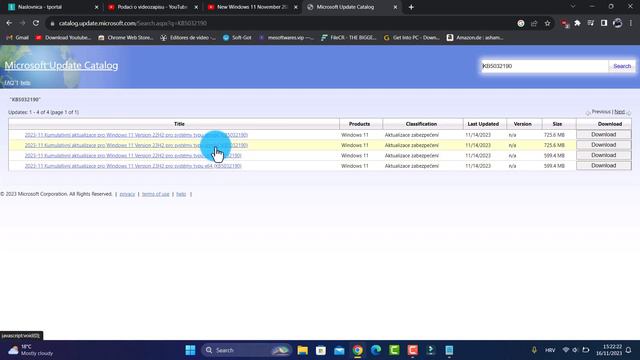
Task: Open the notification bell in system tray
Action: (628, 350)
